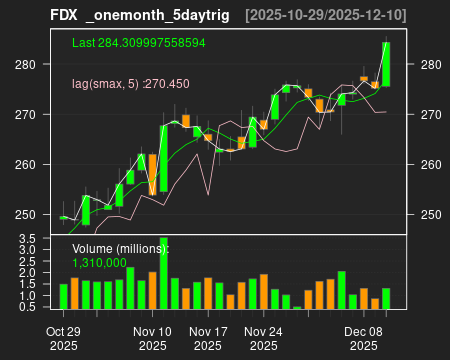
Task: Click the lag(smax, 5) :270.450 legend text
Action: tap(131, 84)
